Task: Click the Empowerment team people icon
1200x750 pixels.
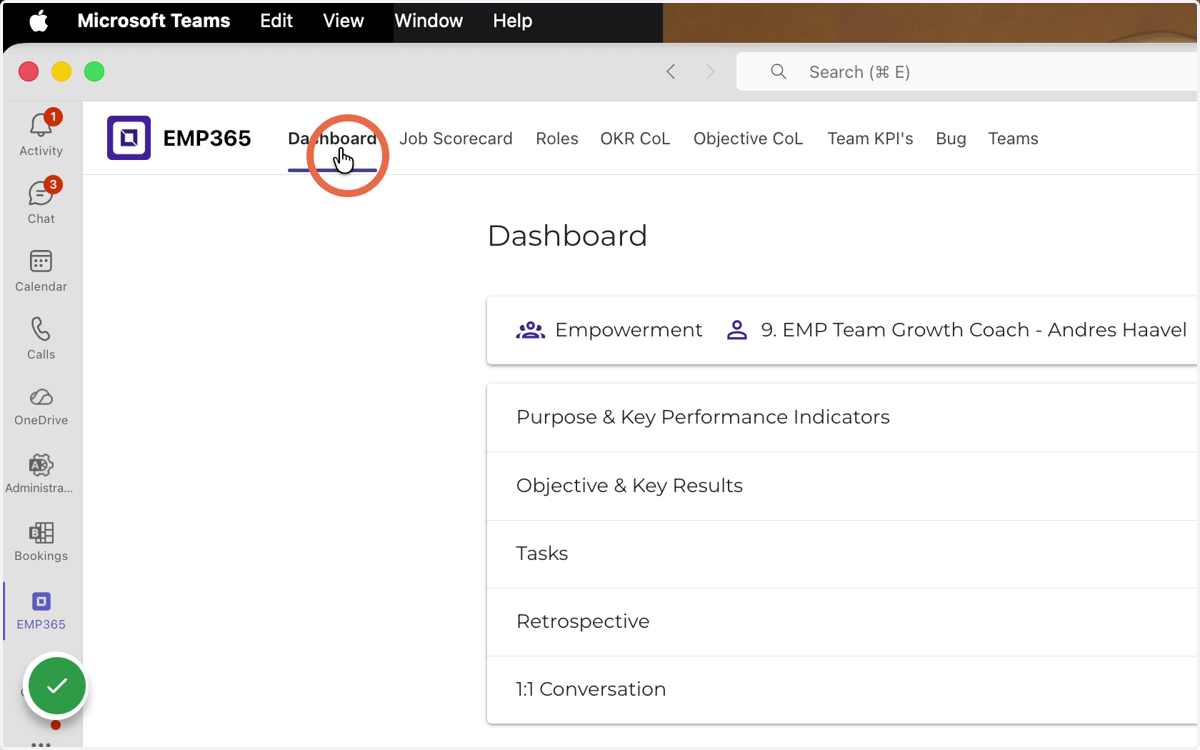Action: [x=530, y=330]
